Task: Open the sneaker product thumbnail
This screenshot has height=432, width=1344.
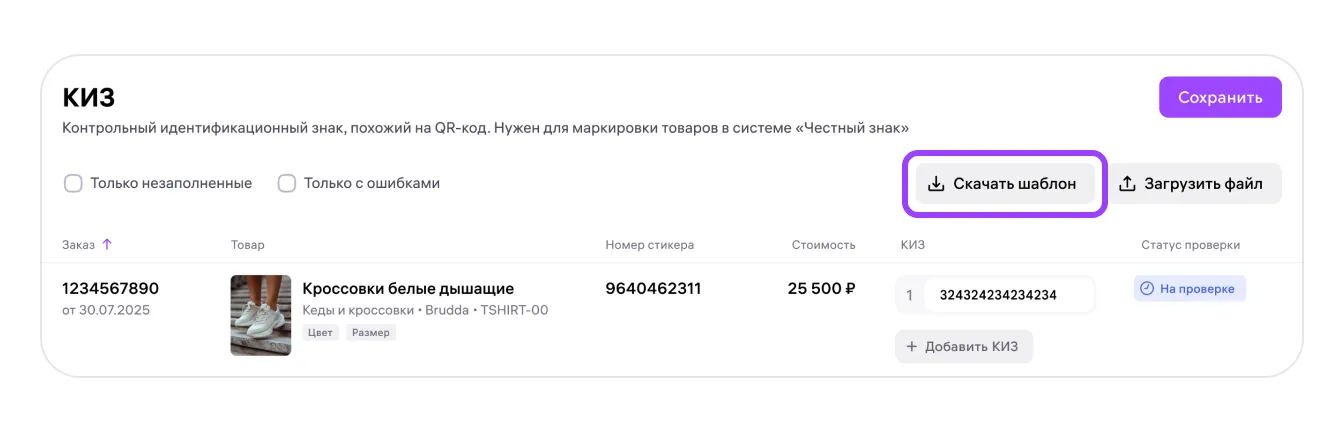Action: [260, 315]
